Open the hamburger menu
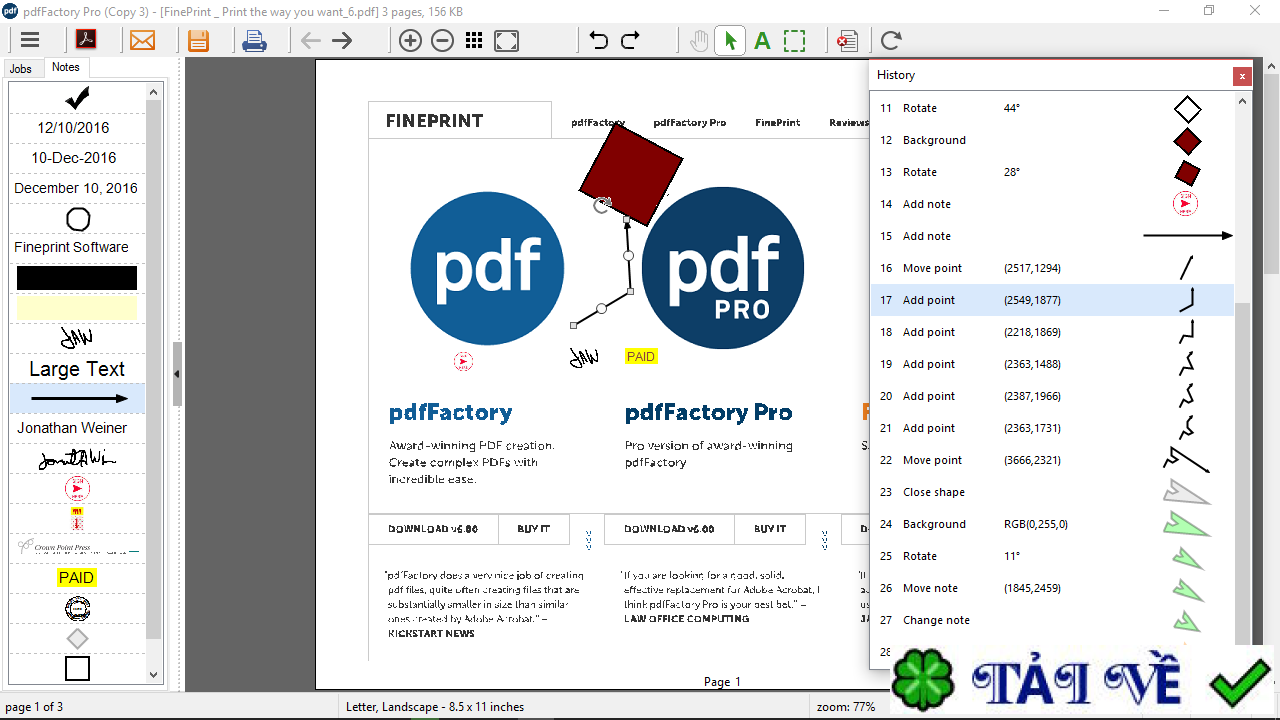The height and width of the screenshot is (720, 1280). pyautogui.click(x=30, y=40)
